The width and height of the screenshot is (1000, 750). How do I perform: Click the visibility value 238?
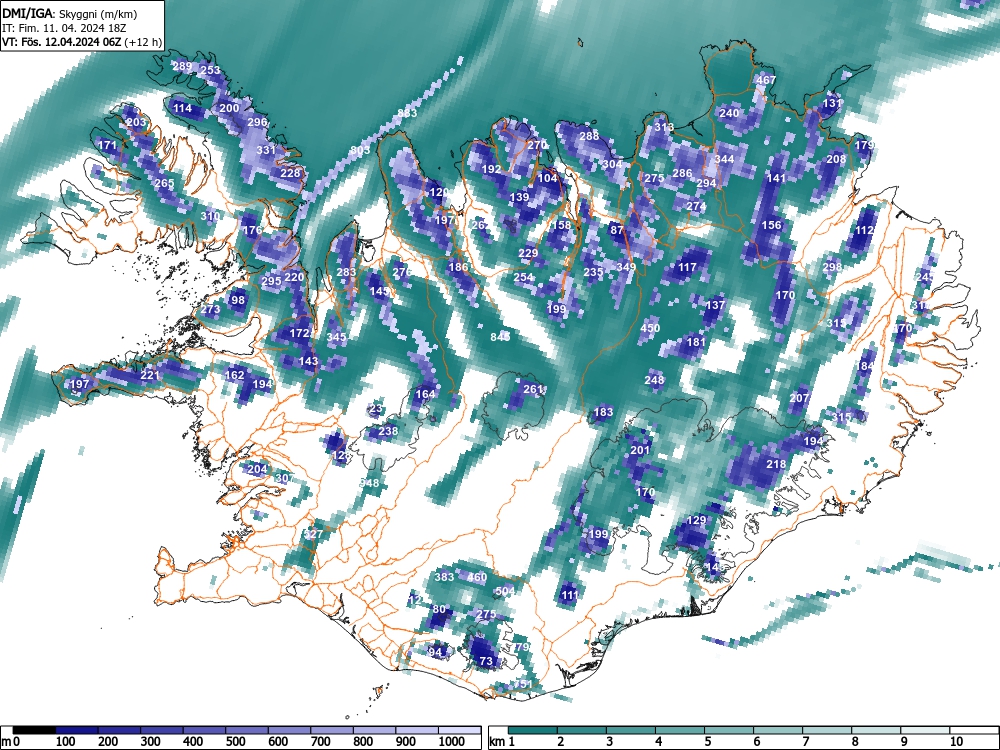tap(388, 432)
